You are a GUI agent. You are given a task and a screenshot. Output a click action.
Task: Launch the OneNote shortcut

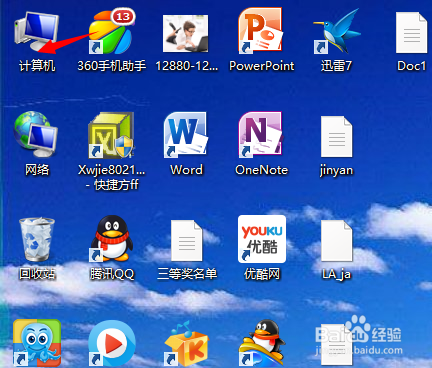[261, 135]
